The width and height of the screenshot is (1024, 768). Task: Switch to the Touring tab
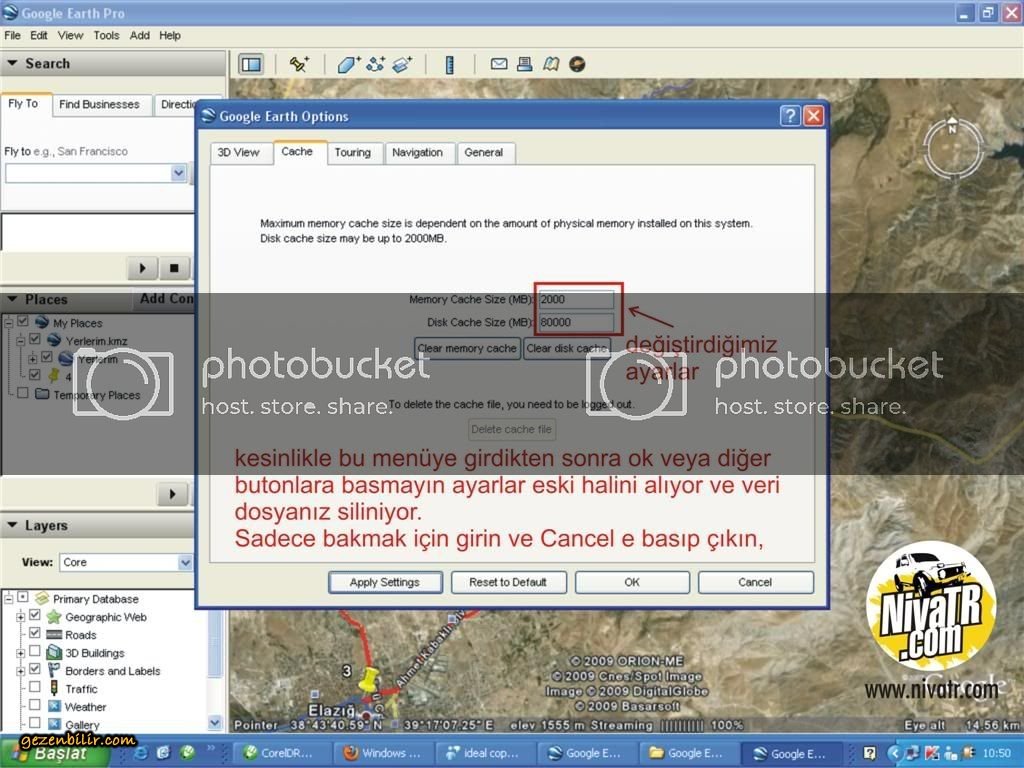[x=352, y=152]
